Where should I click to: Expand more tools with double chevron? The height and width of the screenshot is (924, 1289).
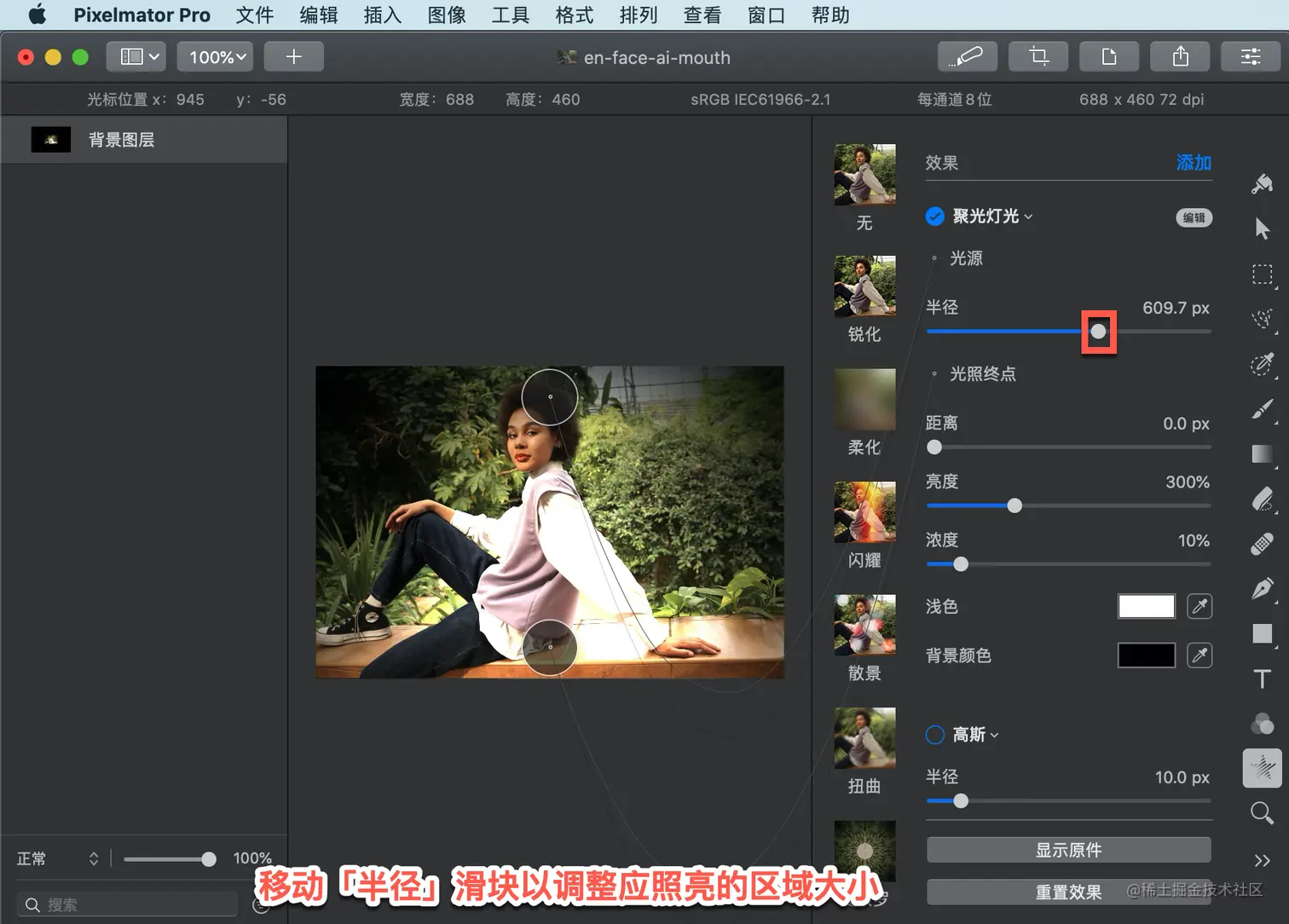tap(1263, 860)
